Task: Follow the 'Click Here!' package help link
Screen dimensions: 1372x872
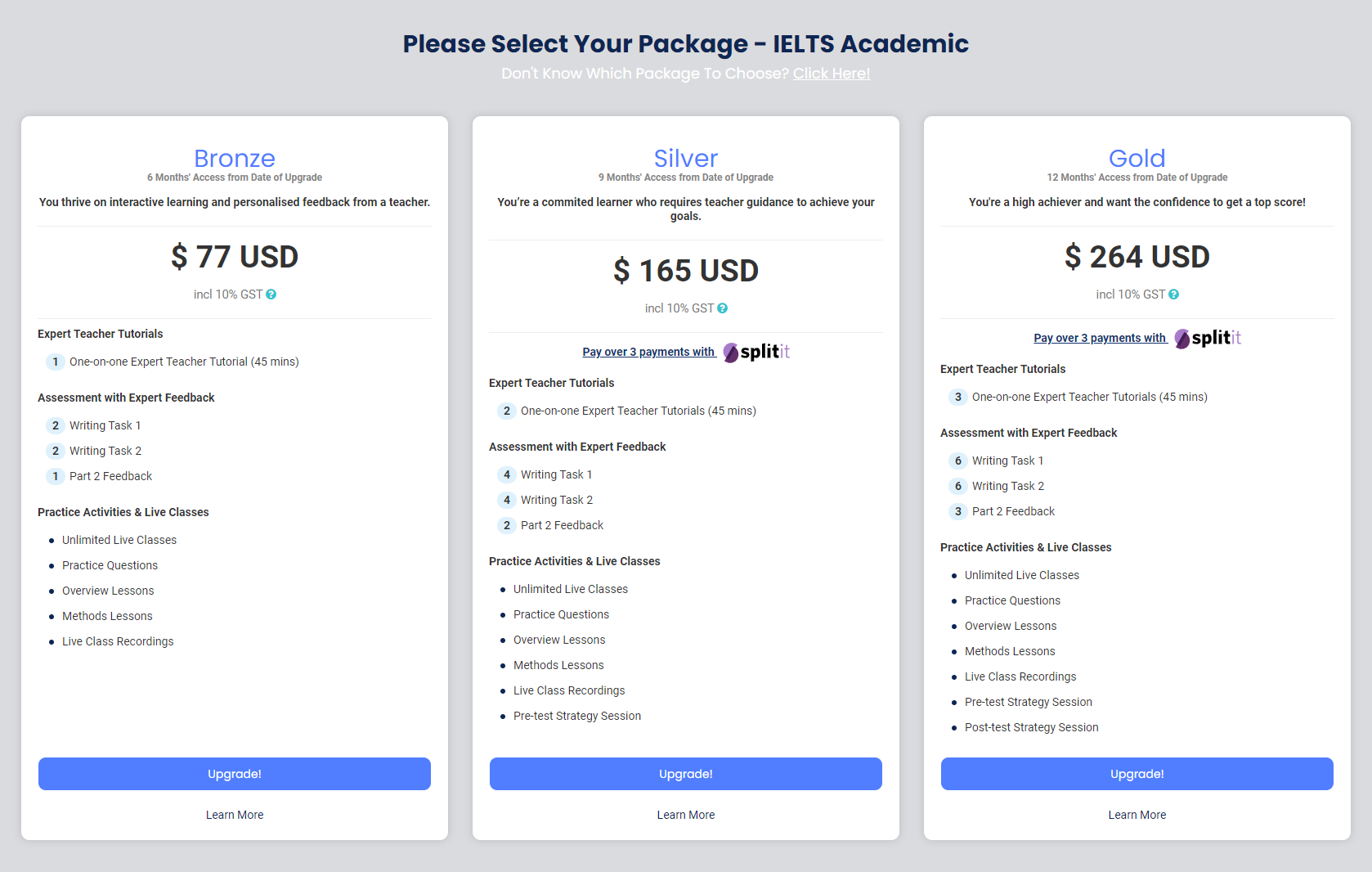Action: click(832, 74)
